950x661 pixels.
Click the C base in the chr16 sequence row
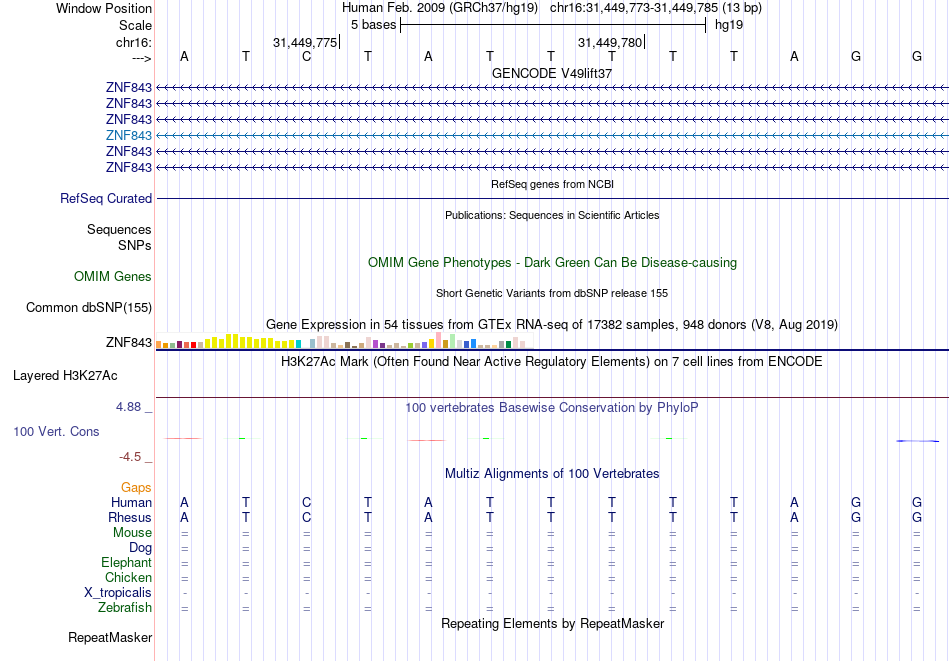pos(307,57)
